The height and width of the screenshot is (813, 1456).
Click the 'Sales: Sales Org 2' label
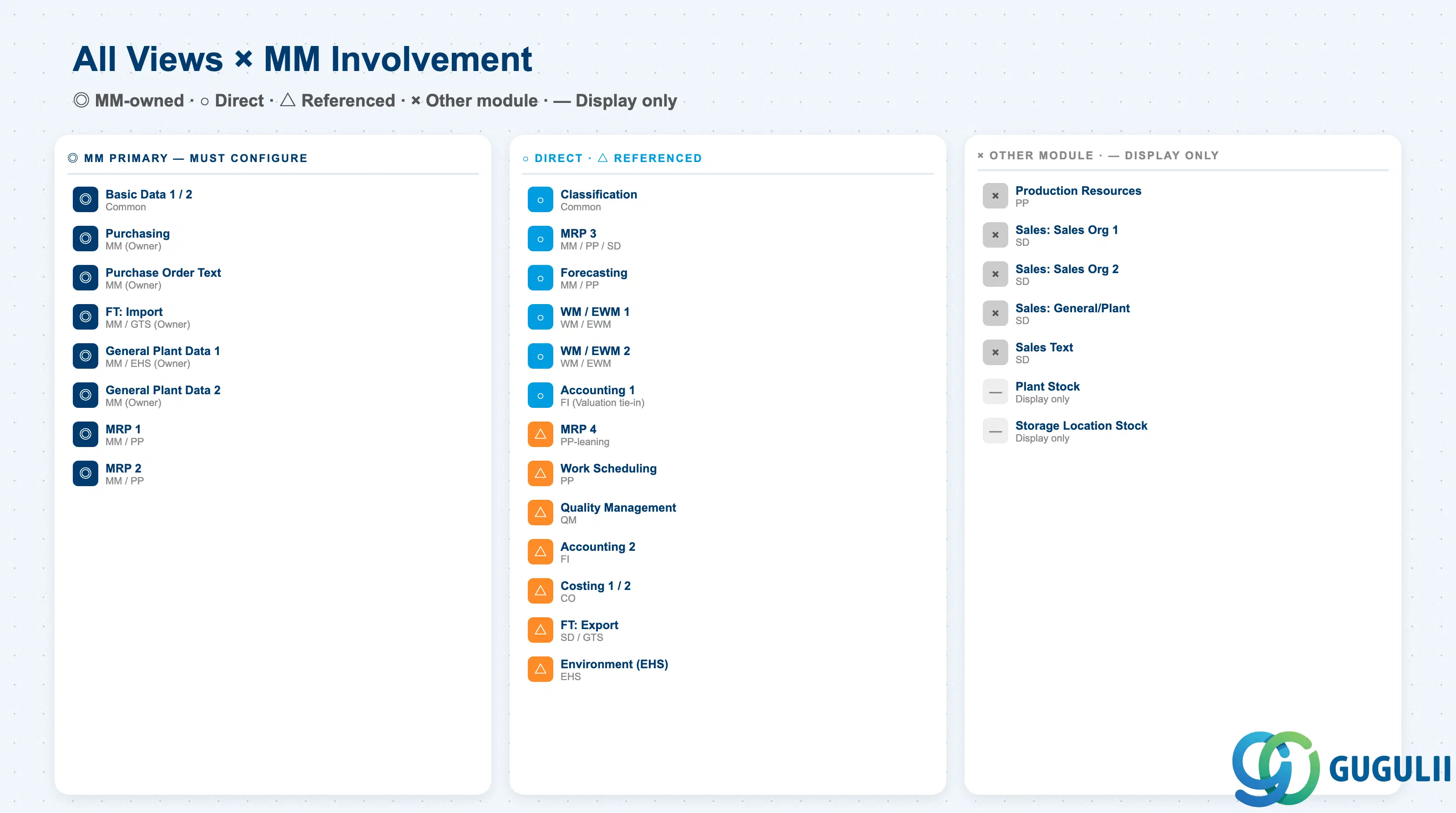click(1067, 269)
